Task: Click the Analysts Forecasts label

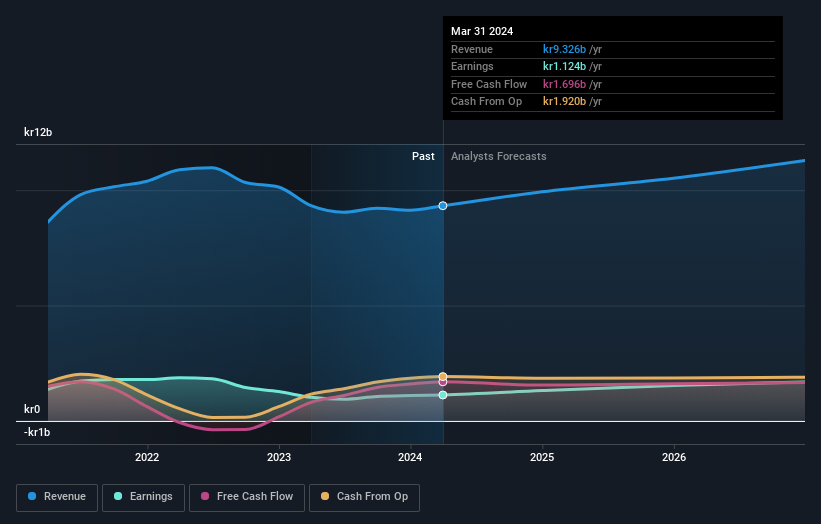Action: point(498,156)
